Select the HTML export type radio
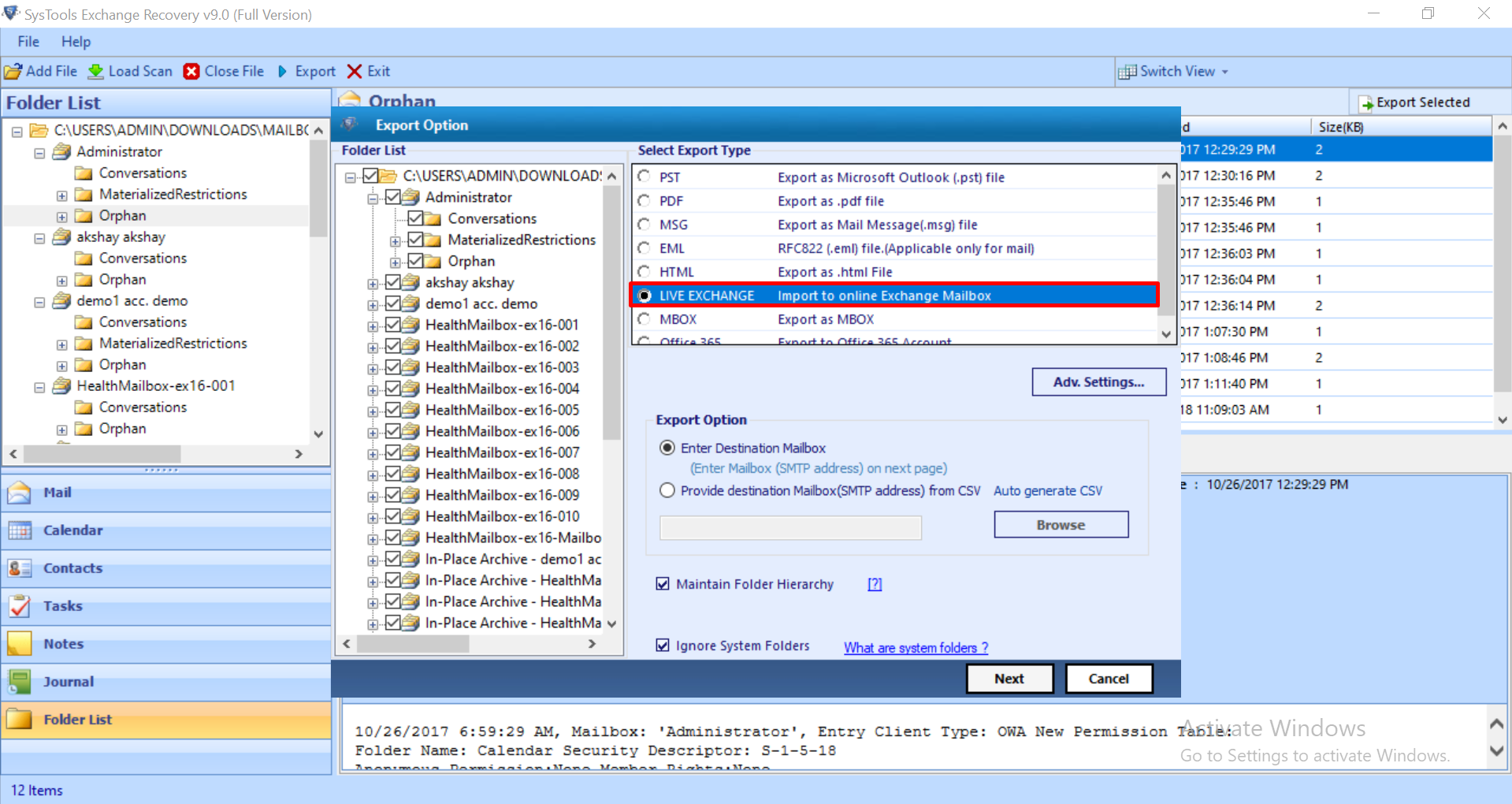Image resolution: width=1512 pixels, height=804 pixels. 645,271
